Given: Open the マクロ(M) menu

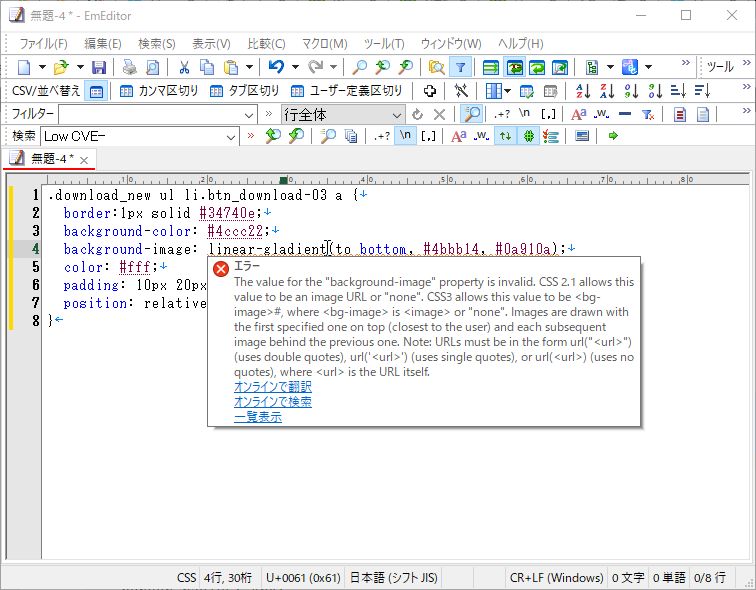Looking at the screenshot, I should point(324,44).
